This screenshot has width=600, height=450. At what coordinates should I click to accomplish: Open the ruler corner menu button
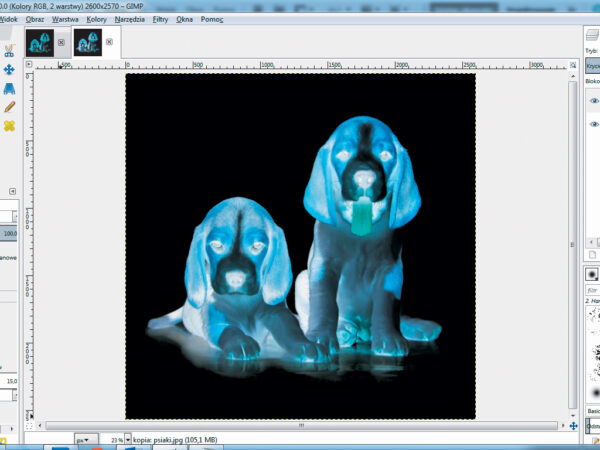click(x=29, y=64)
